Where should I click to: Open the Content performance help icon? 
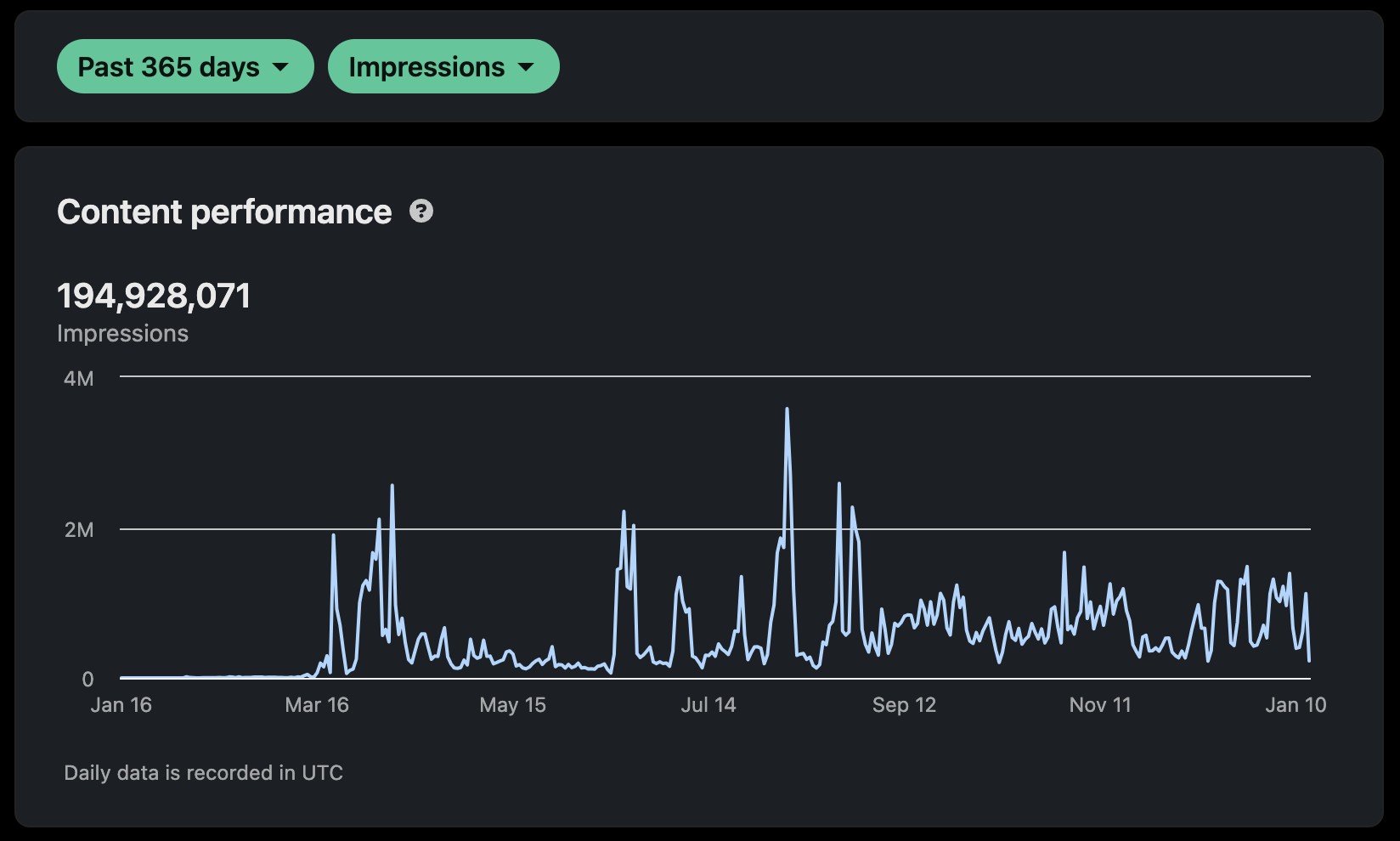coord(421,212)
